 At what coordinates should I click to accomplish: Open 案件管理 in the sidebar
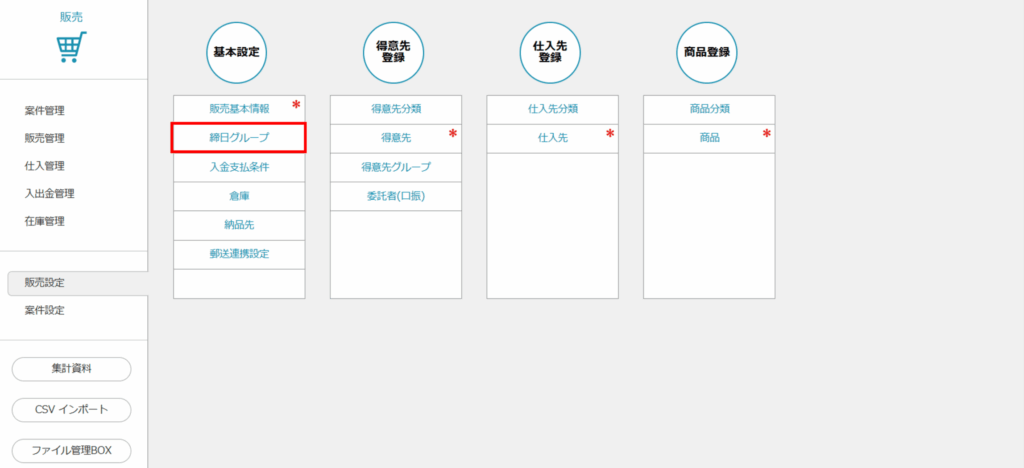coord(45,110)
